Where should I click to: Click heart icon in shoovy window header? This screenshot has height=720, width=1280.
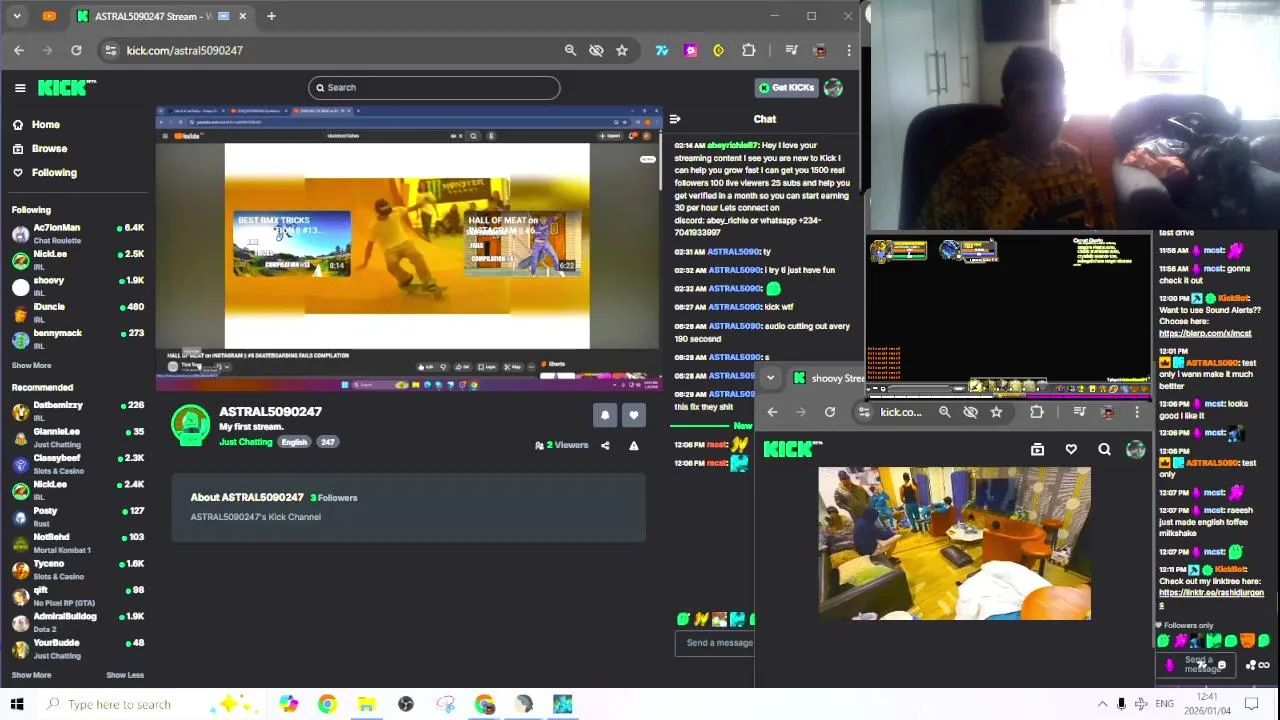coord(1071,450)
